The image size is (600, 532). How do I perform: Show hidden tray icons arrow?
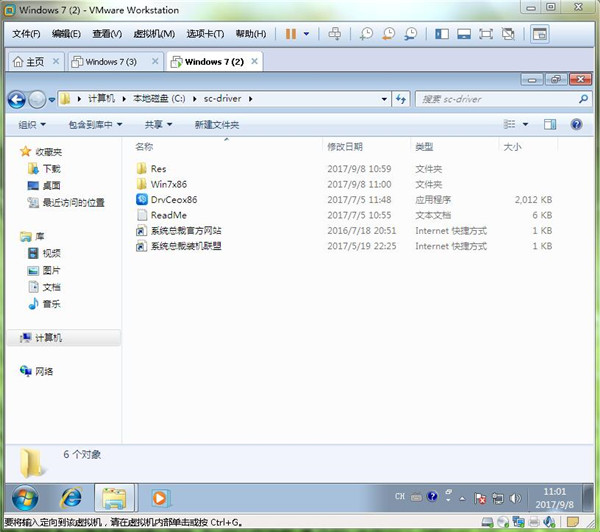(x=462, y=499)
